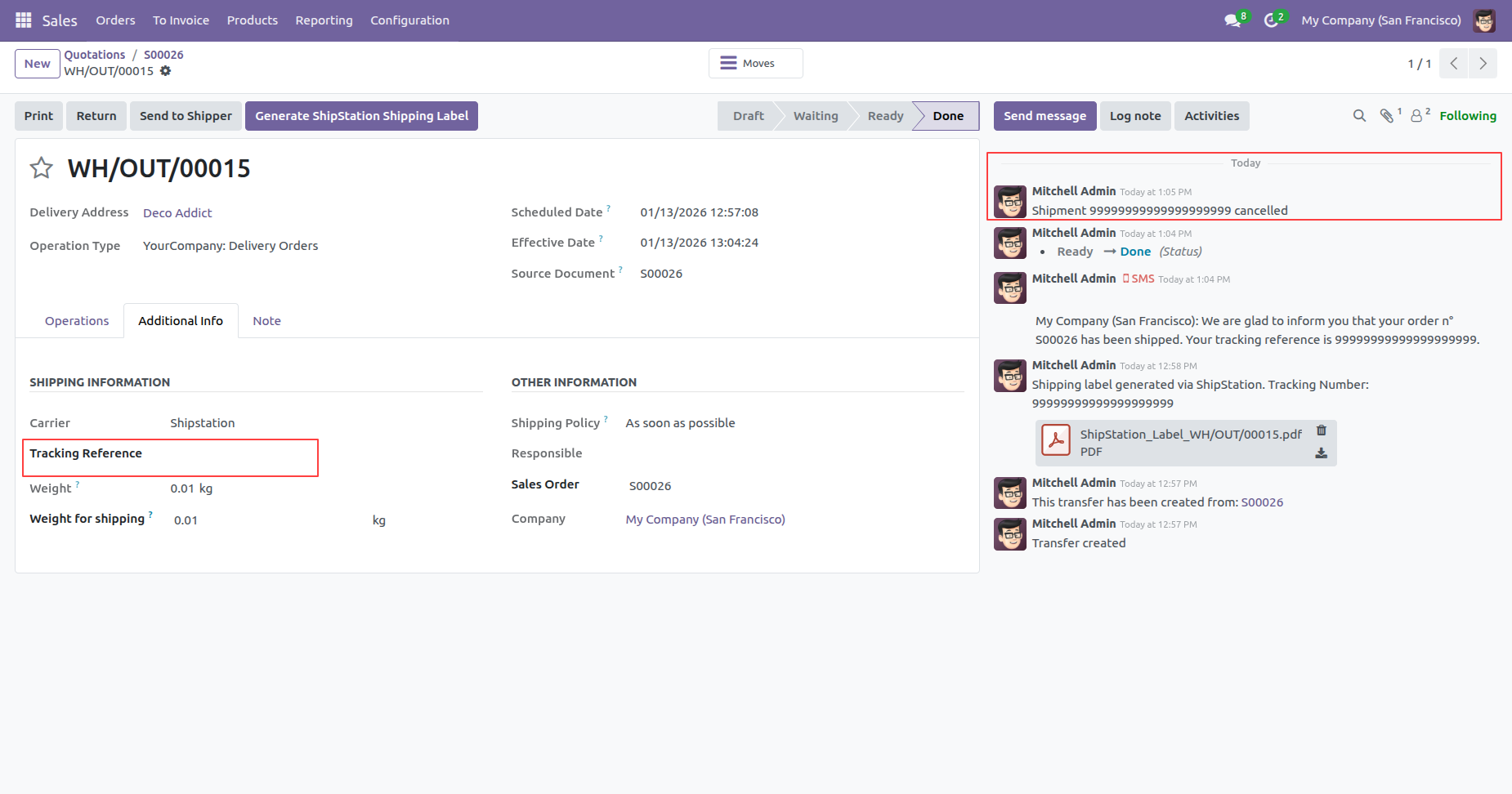Mark transfer as favorite with star icon
Viewport: 1512px width, 794px height.
[x=42, y=168]
